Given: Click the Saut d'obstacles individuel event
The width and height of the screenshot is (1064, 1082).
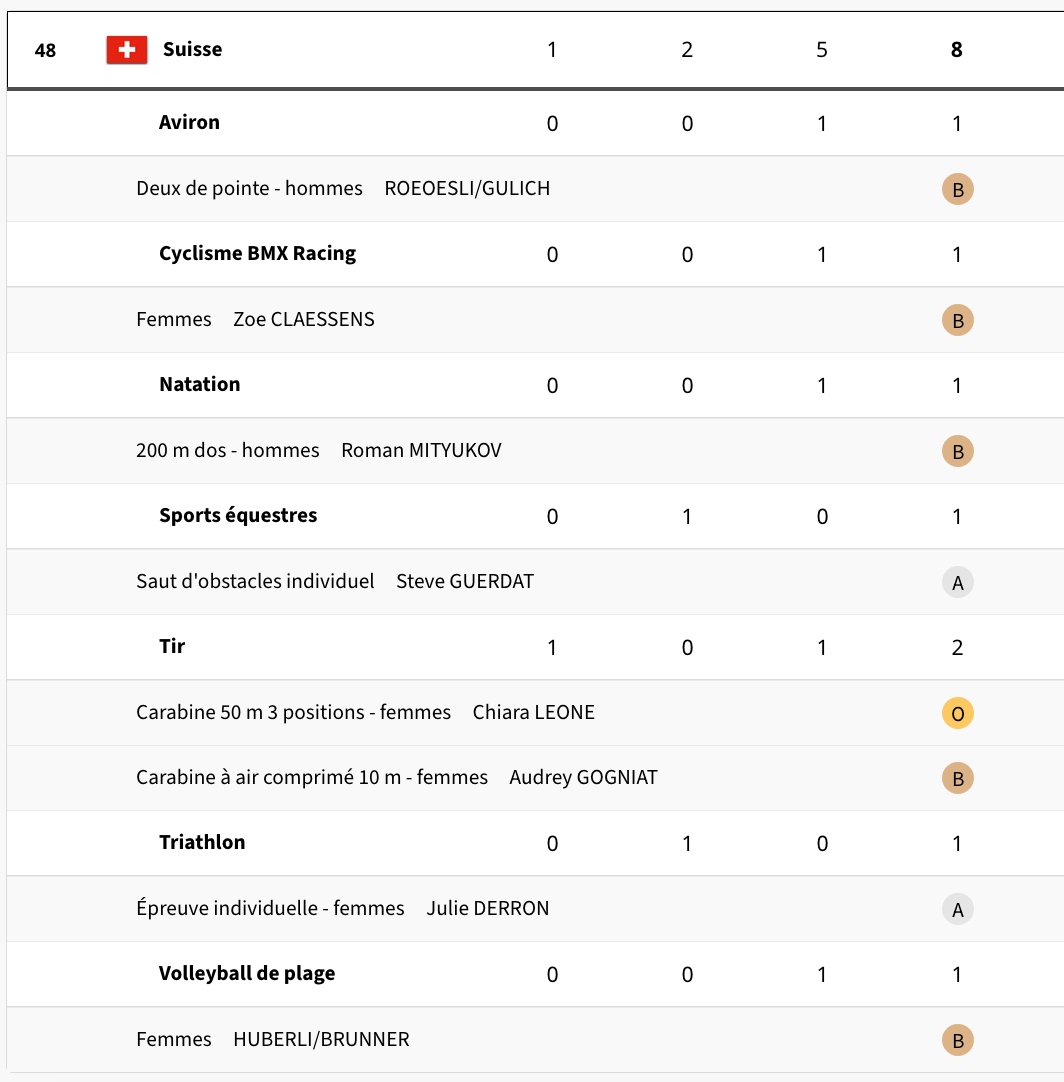Looking at the screenshot, I should tap(255, 581).
